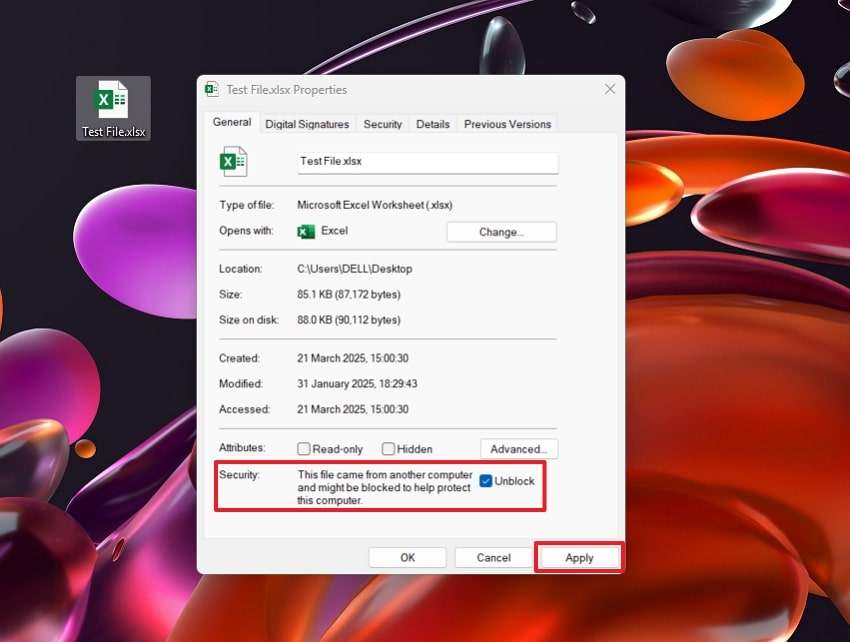Toggle the Read-only checkbox
The width and height of the screenshot is (850, 642).
[x=304, y=449]
